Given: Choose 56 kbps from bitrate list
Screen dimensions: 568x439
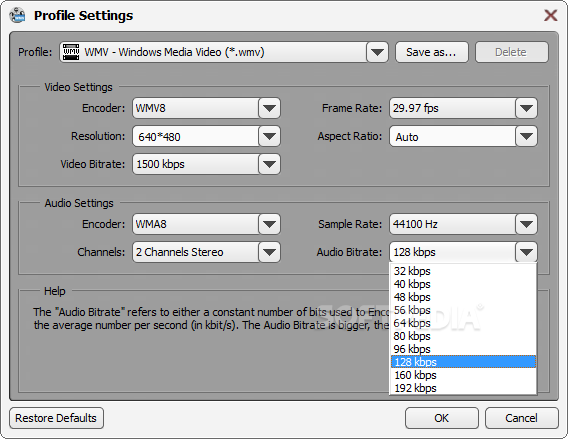Looking at the screenshot, I should pos(463,310).
